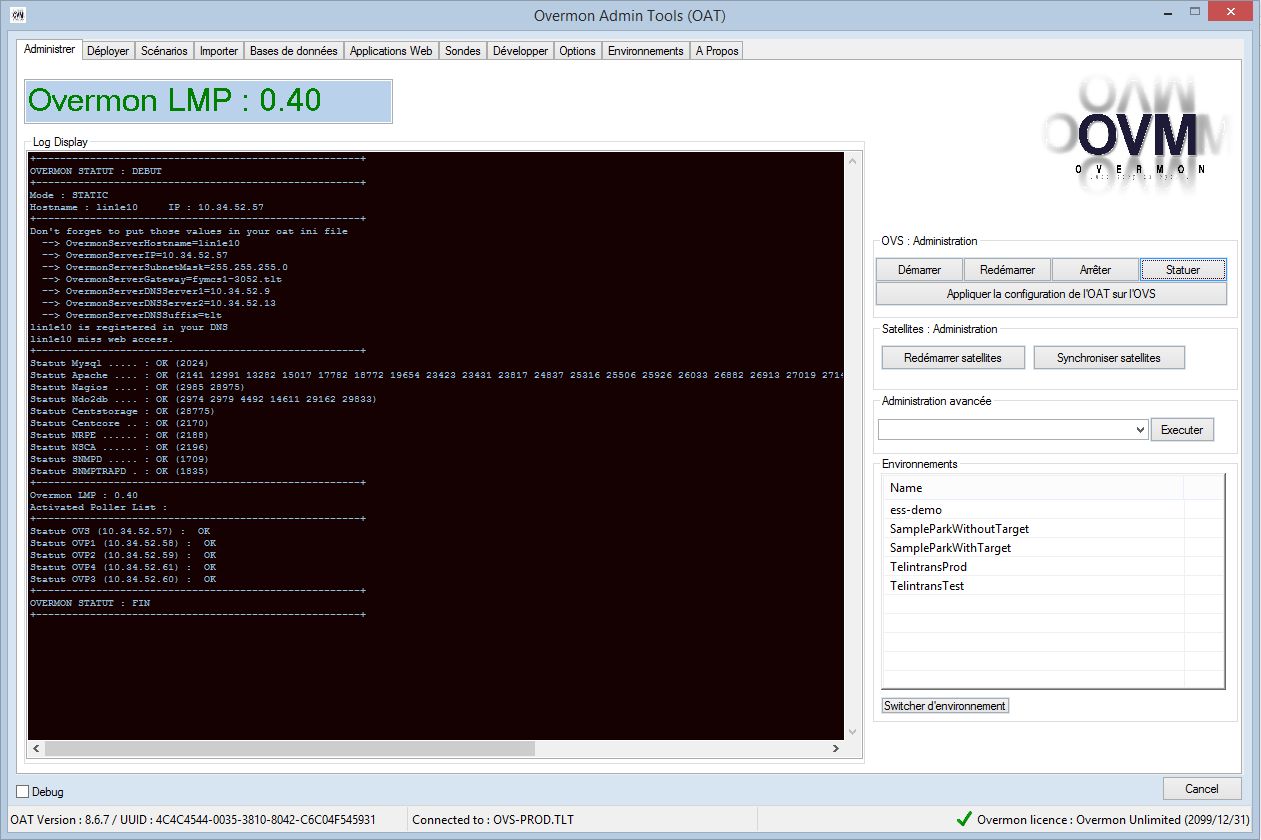Click the Démarrer button
Image resolution: width=1261 pixels, height=840 pixels.
coord(919,270)
